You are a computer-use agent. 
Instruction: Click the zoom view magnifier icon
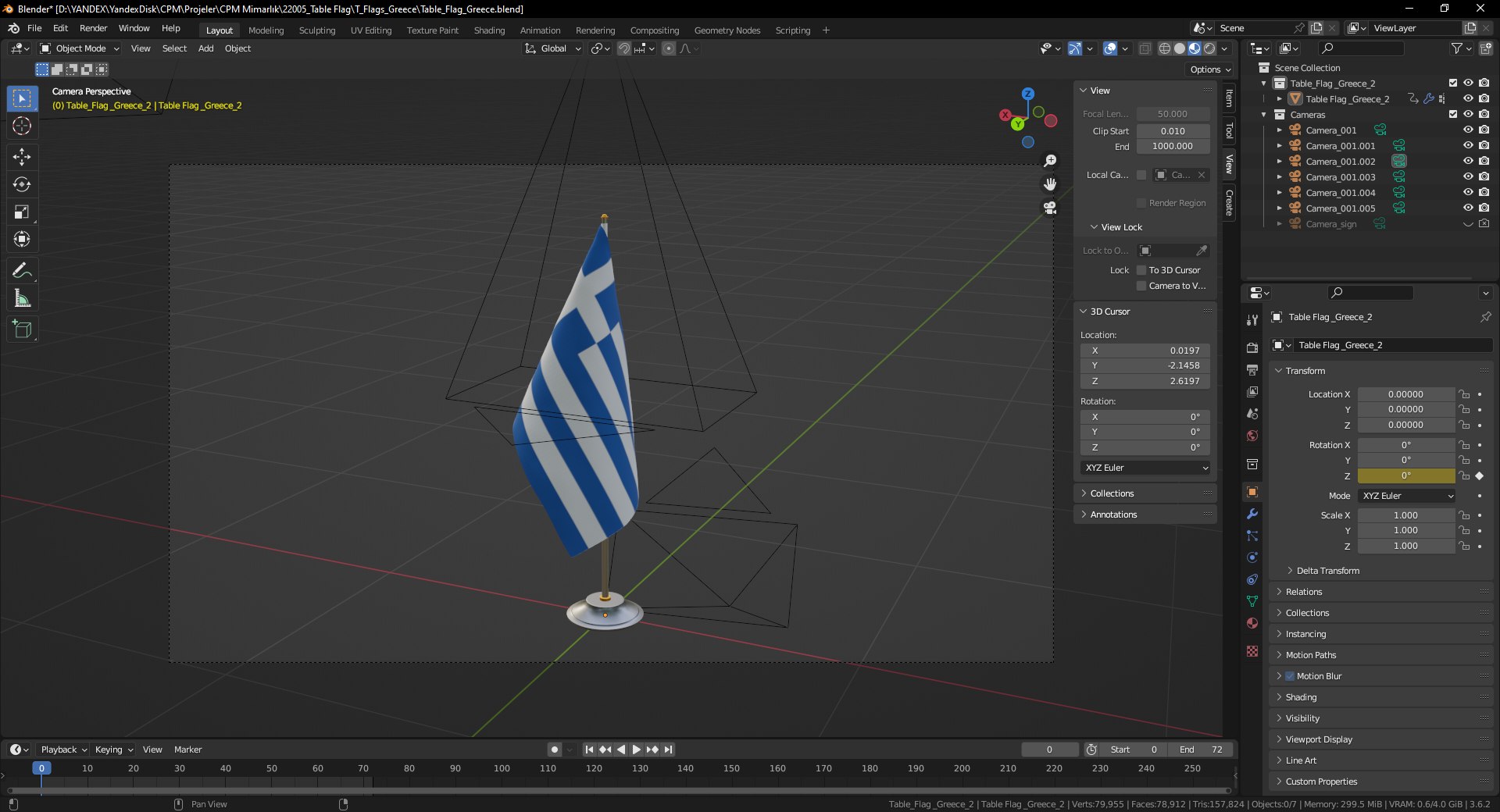[x=1050, y=161]
